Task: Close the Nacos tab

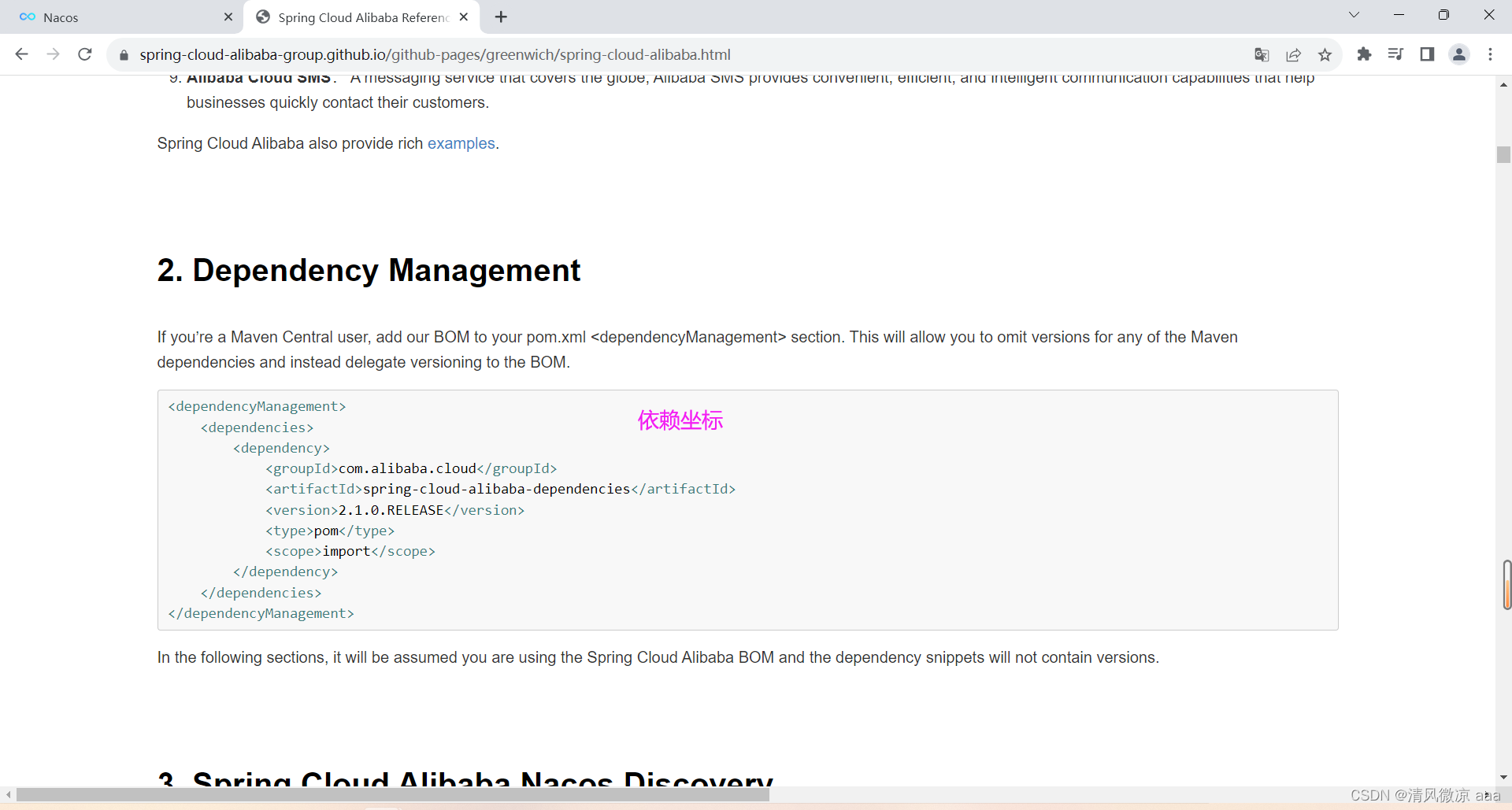Action: tap(228, 17)
